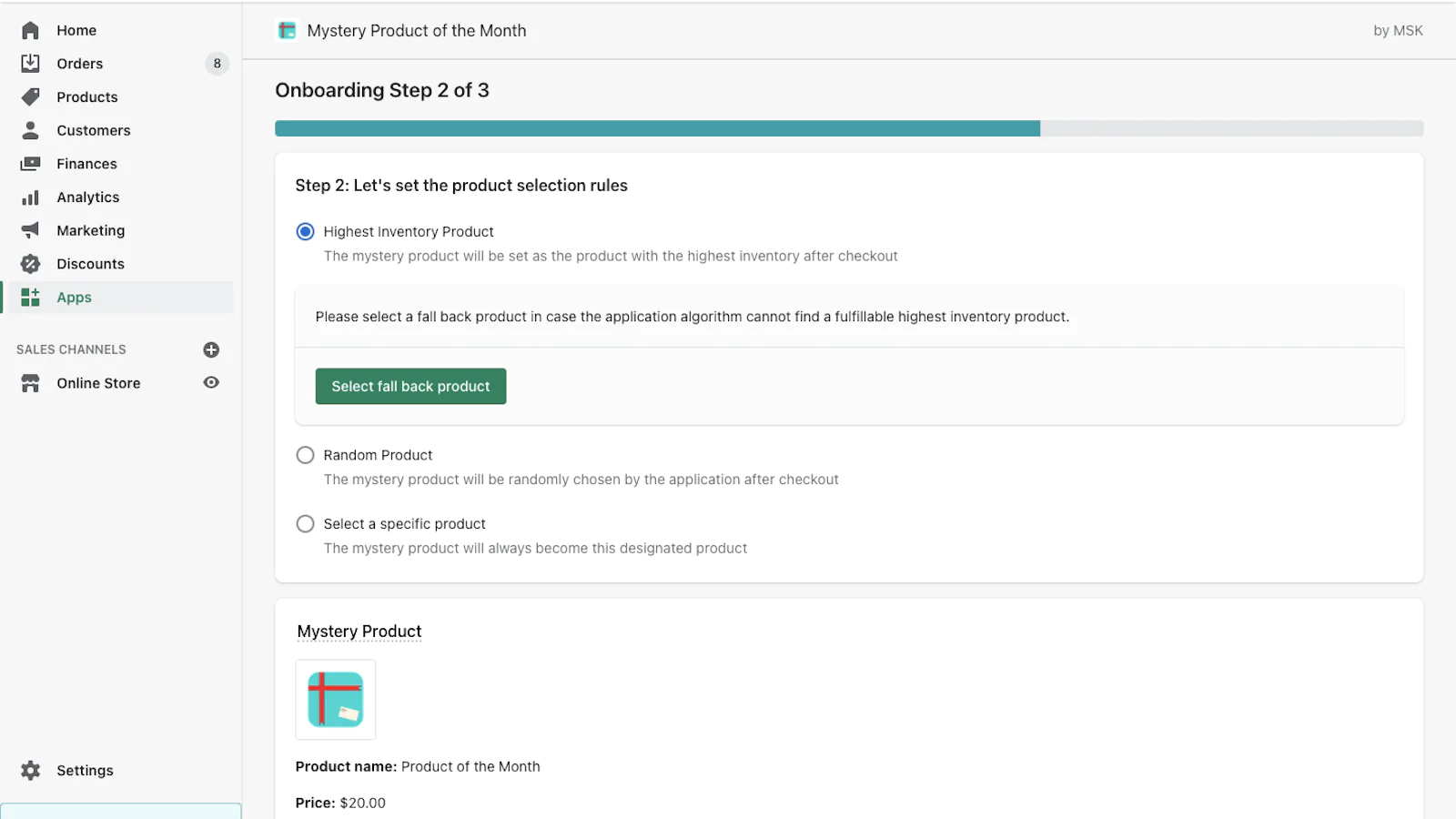
Task: Add a sales channel plus icon
Action: 211,349
